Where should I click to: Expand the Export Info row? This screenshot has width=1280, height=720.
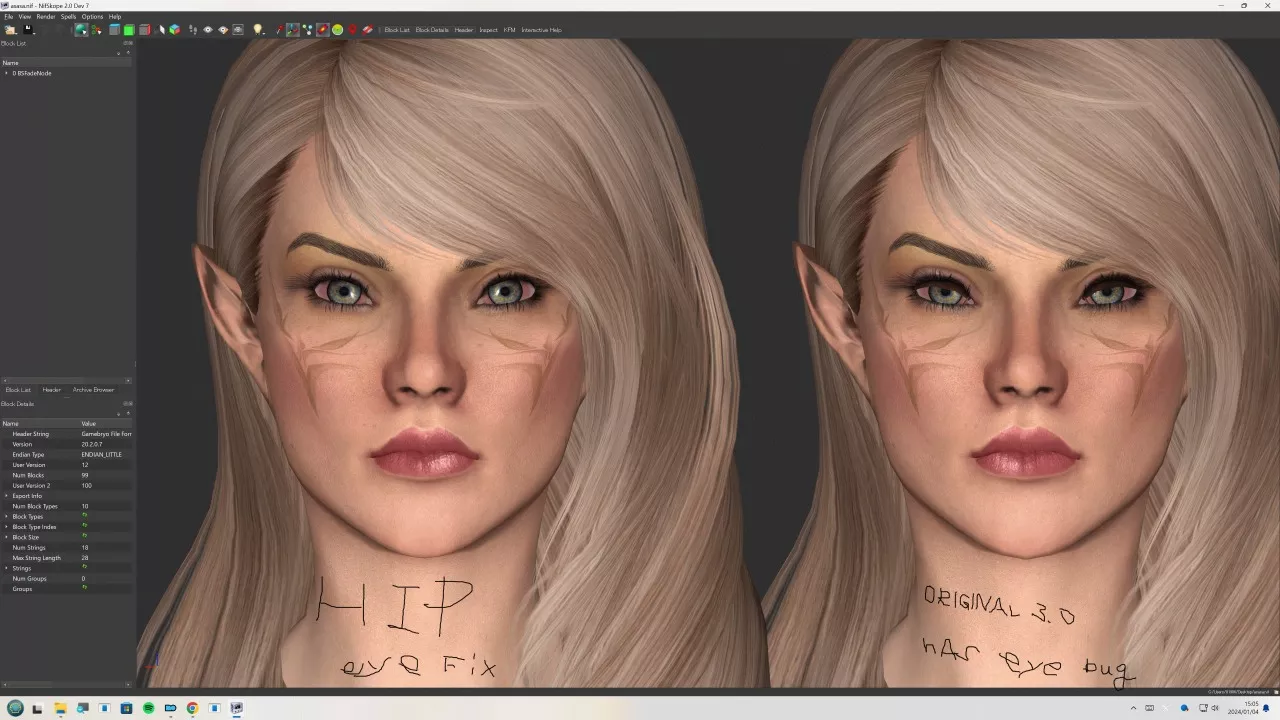(x=6, y=496)
